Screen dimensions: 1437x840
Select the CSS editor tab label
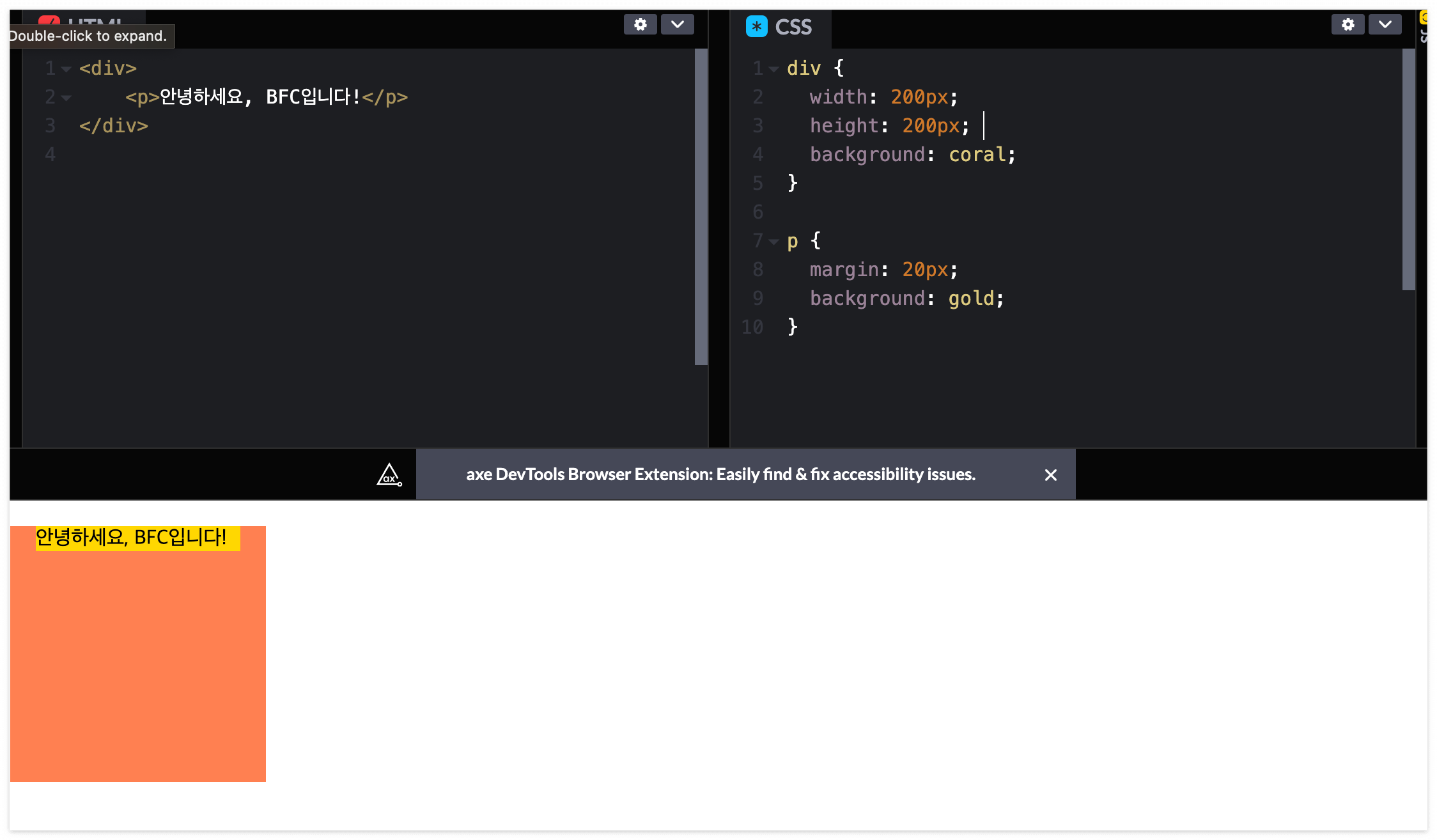[x=793, y=27]
